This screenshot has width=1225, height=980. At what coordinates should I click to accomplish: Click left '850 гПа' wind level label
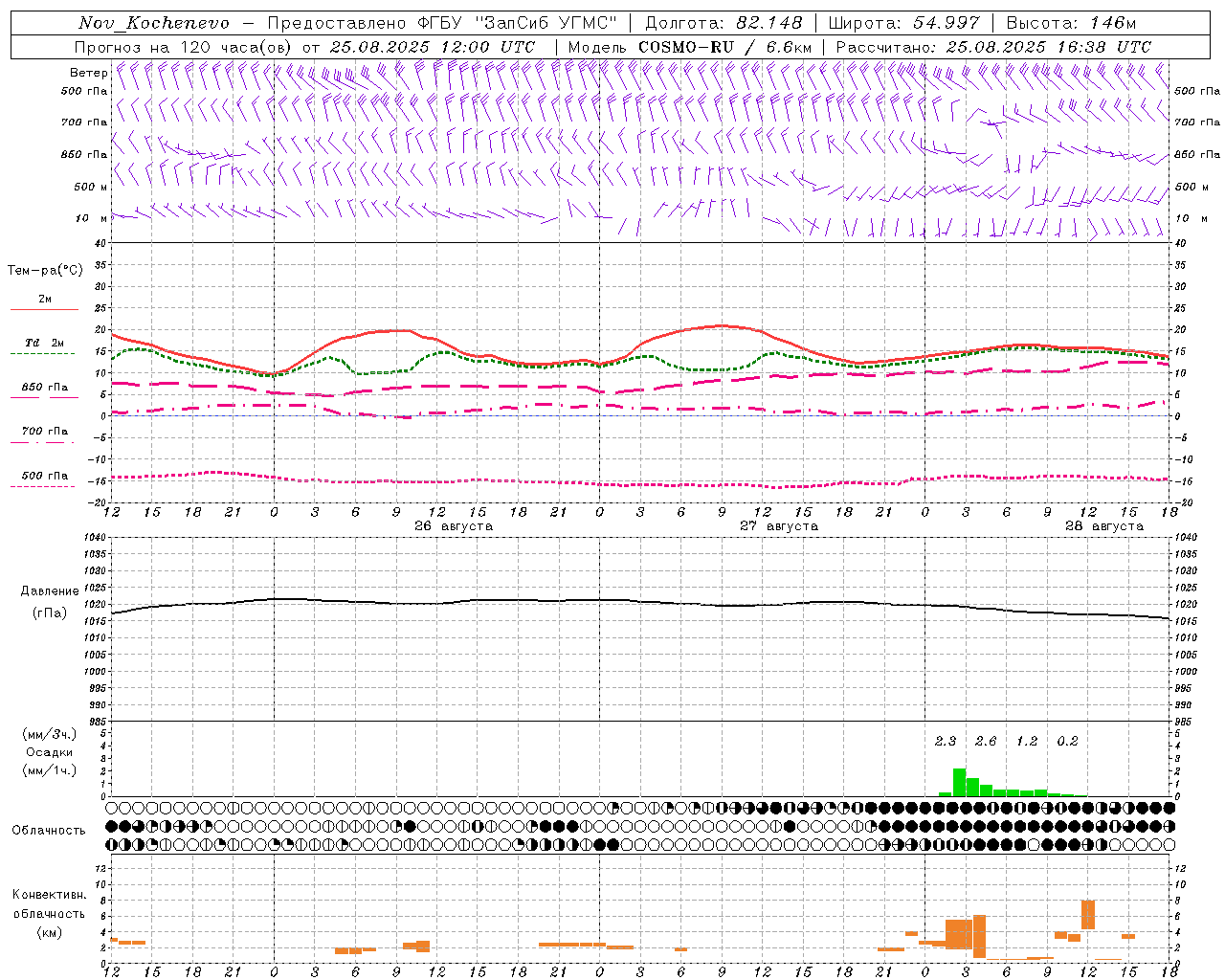click(84, 154)
